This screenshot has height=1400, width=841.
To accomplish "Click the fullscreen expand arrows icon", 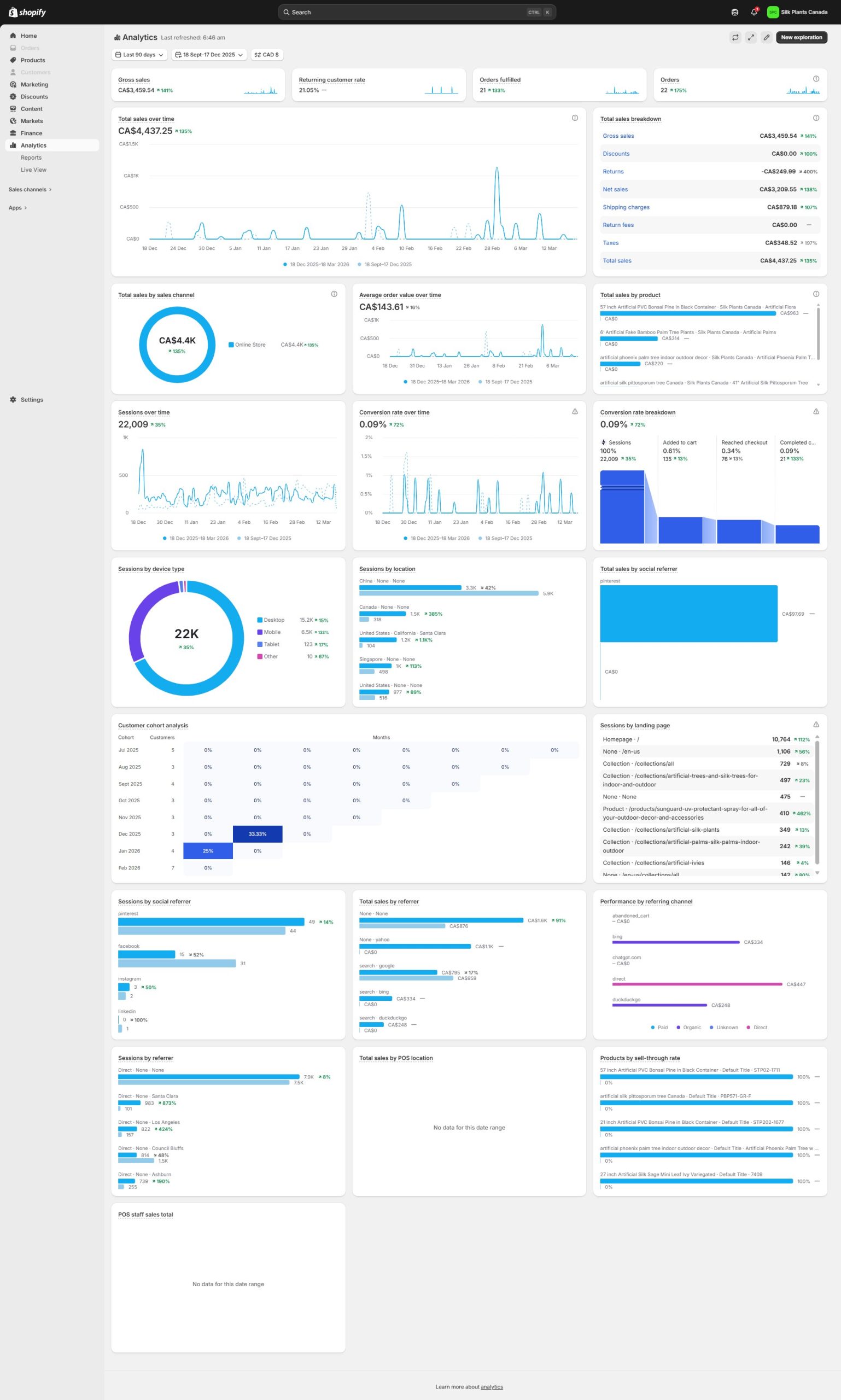I will [x=750, y=37].
